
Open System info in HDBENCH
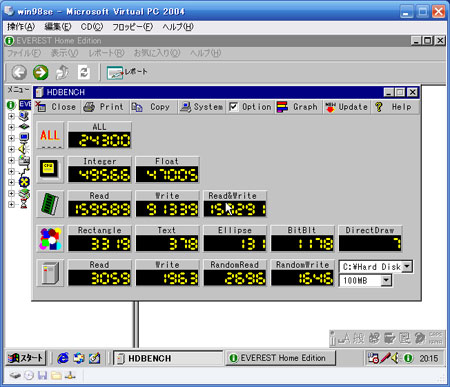click(x=202, y=107)
